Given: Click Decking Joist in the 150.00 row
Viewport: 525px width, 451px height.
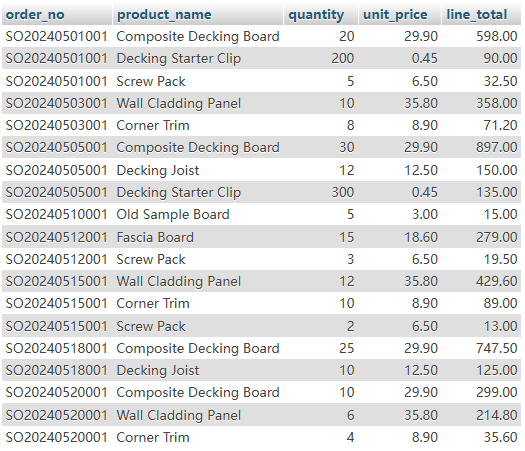Looking at the screenshot, I should click(x=158, y=170).
